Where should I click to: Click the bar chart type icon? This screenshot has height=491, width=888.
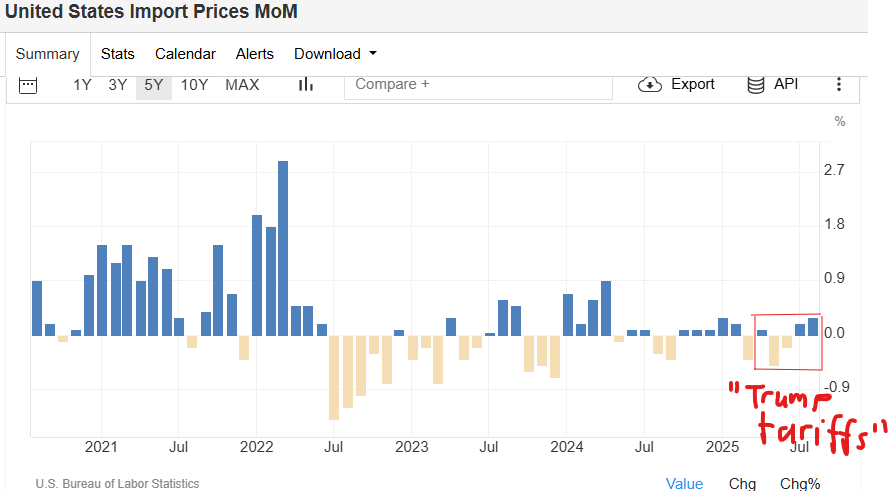[x=306, y=85]
